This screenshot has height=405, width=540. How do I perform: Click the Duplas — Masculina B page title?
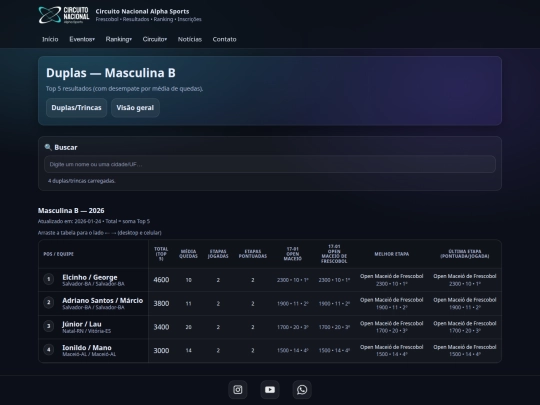tap(111, 73)
